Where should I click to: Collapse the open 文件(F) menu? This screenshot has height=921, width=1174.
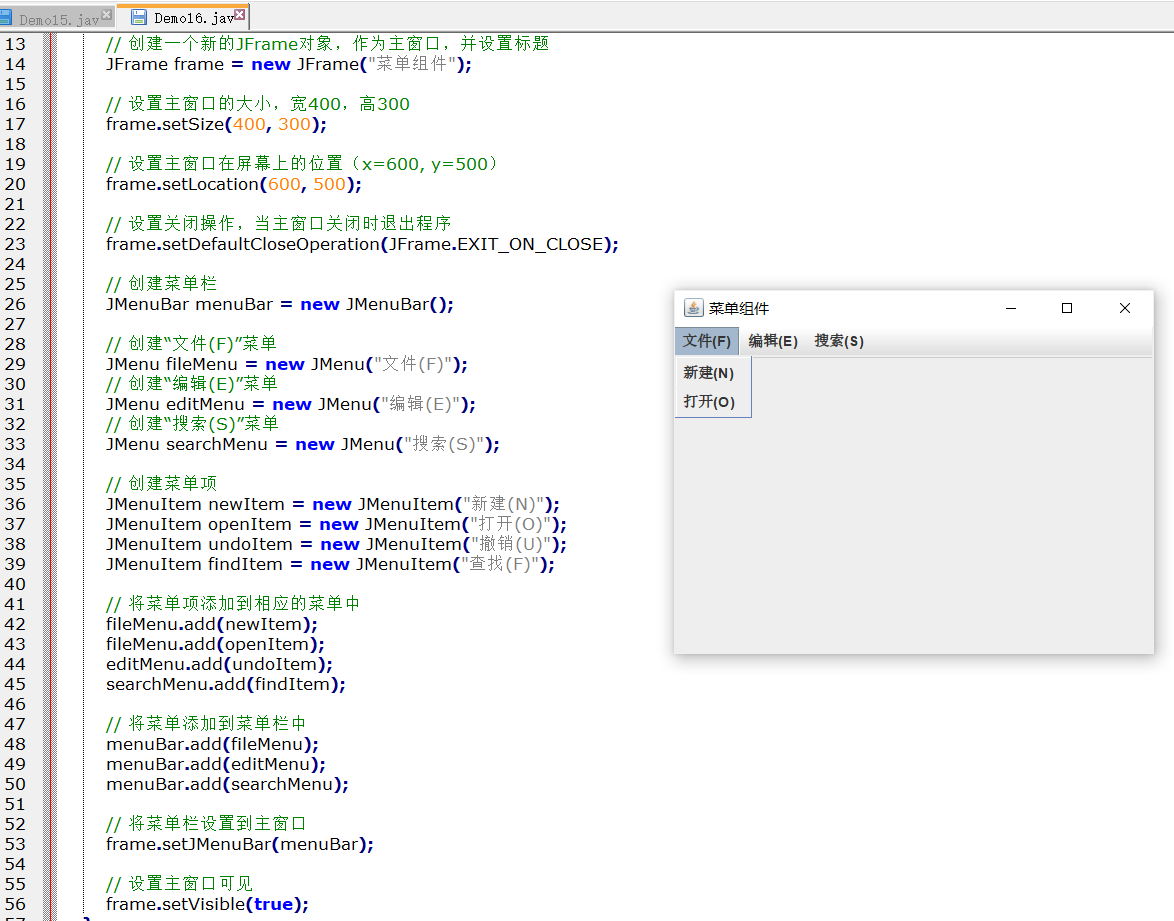point(706,341)
